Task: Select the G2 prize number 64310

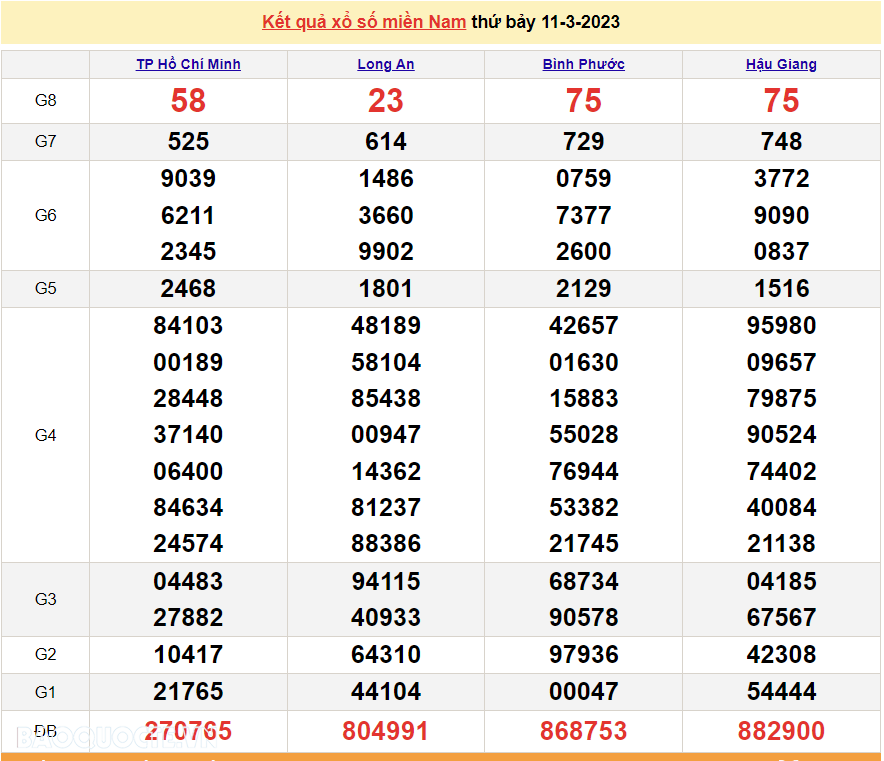Action: click(386, 655)
